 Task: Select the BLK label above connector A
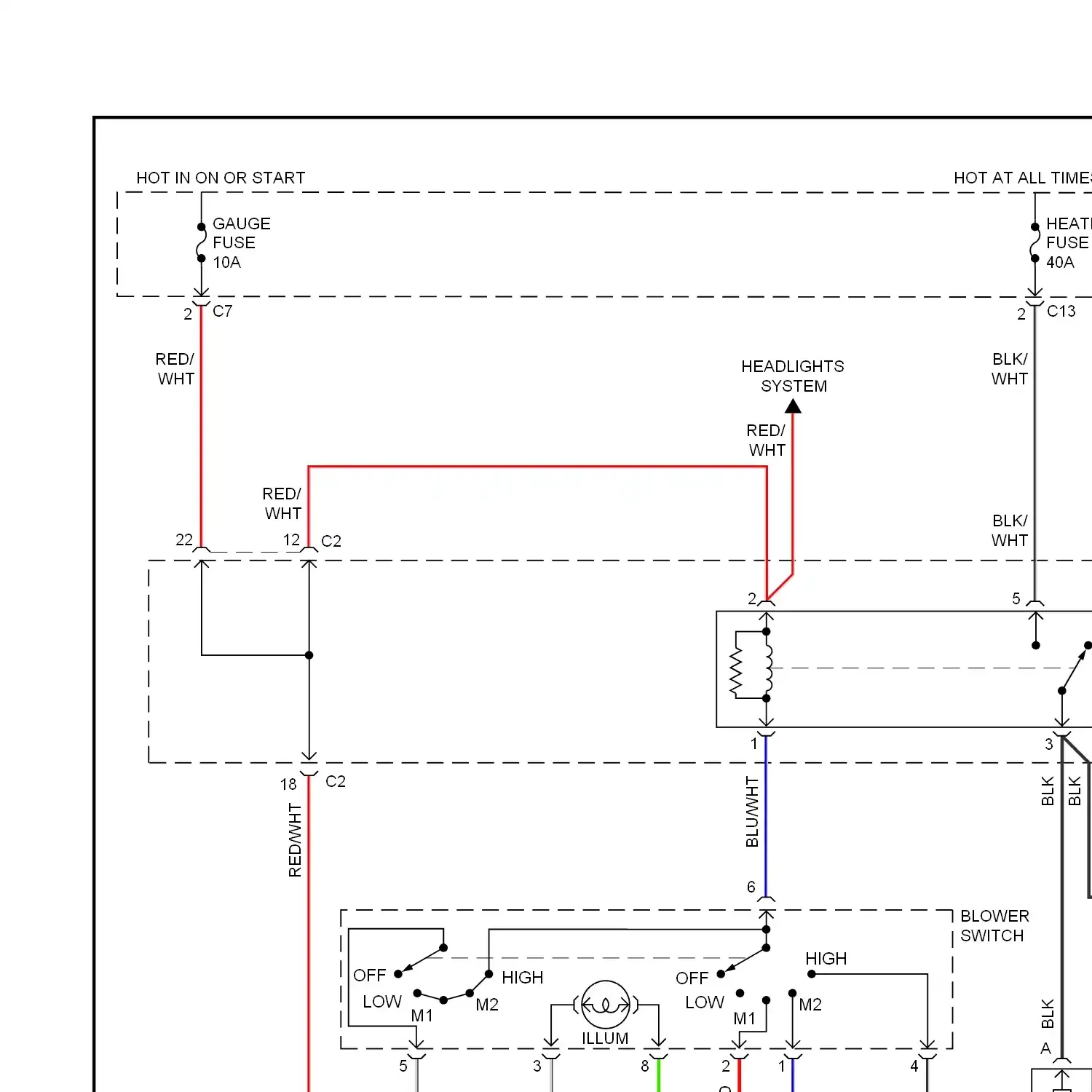tap(1048, 1013)
